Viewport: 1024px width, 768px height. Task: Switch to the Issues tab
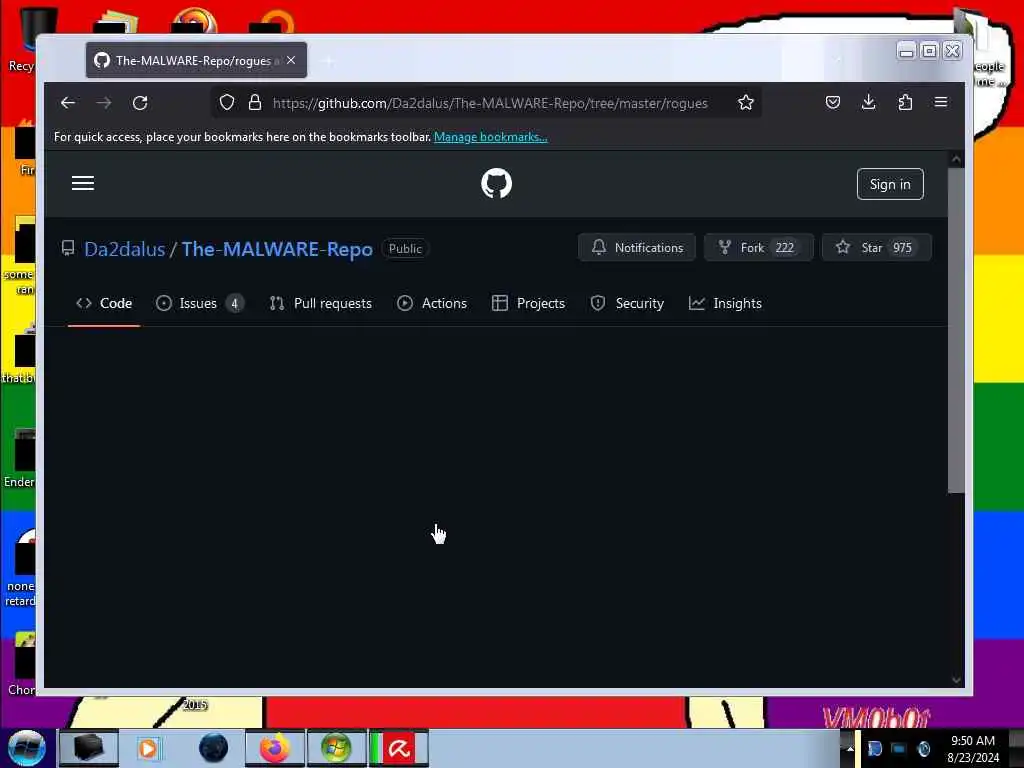tap(200, 303)
